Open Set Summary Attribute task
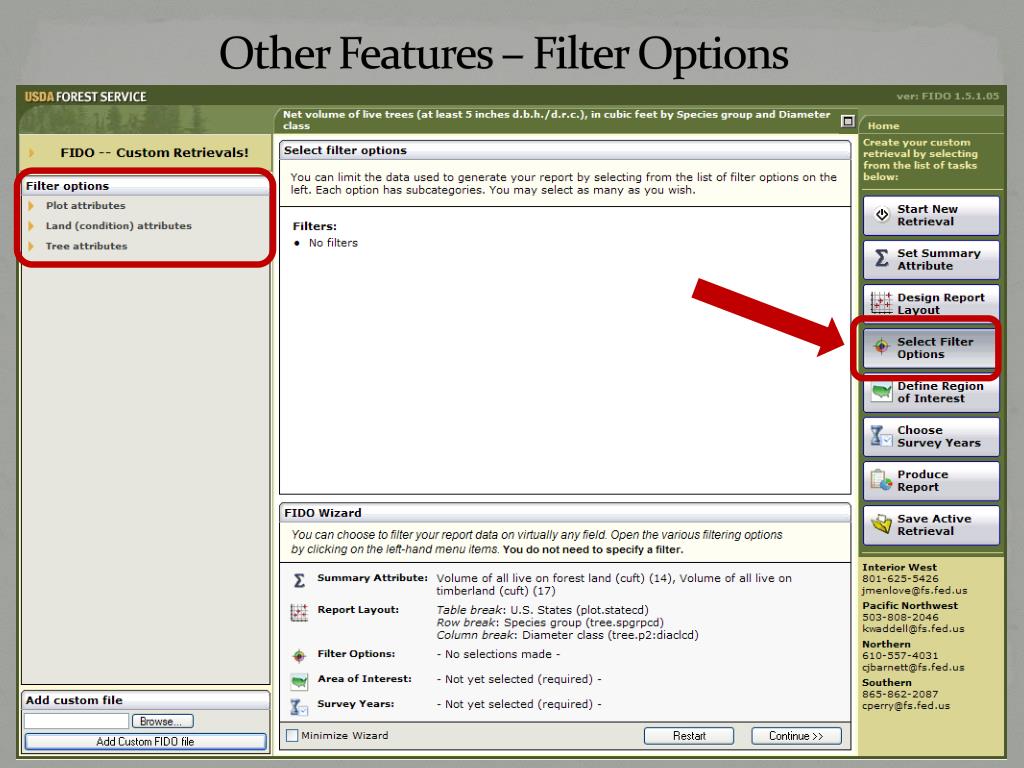 (931, 259)
